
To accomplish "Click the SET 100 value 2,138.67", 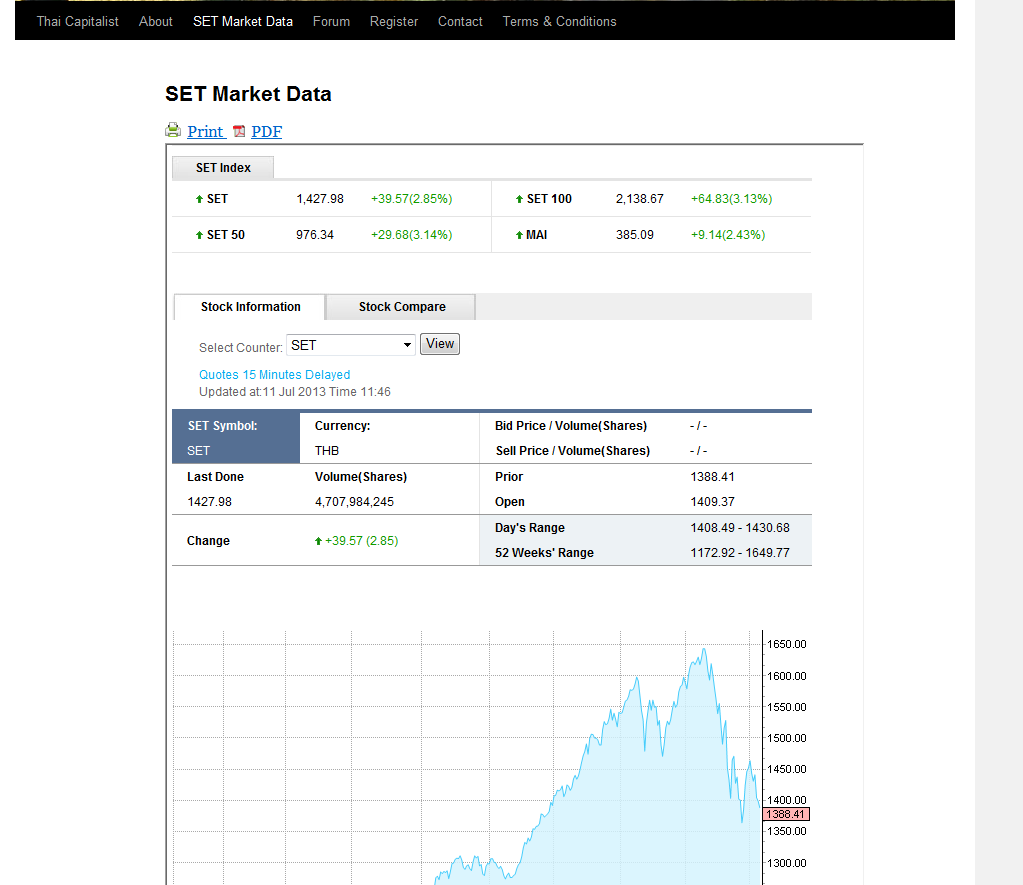I will point(639,199).
